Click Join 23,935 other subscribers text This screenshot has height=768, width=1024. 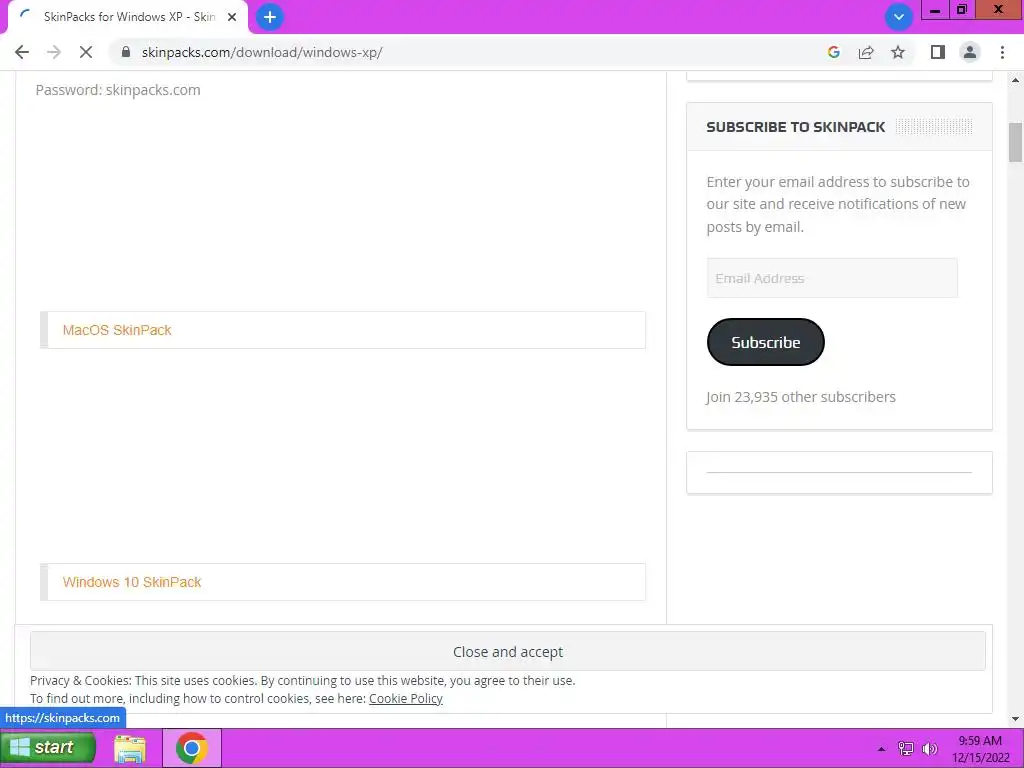coord(801,397)
